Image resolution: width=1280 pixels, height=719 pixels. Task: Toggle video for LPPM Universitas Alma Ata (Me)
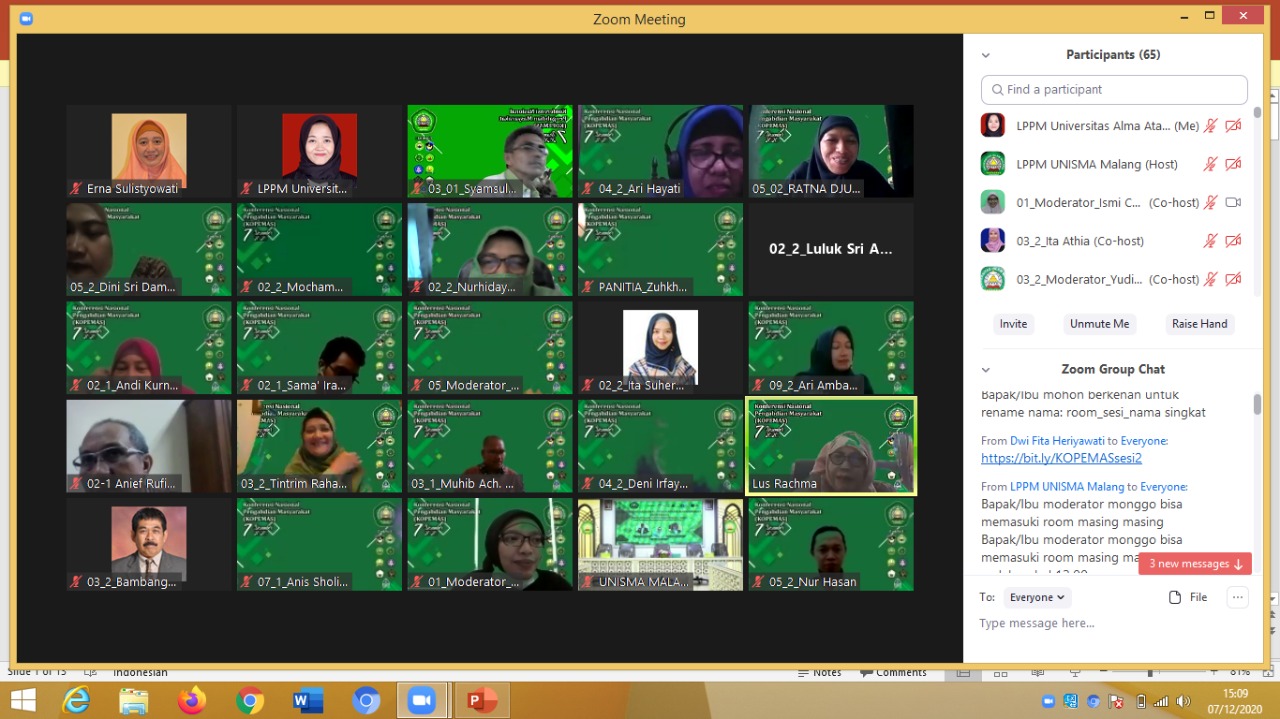[x=1233, y=126]
